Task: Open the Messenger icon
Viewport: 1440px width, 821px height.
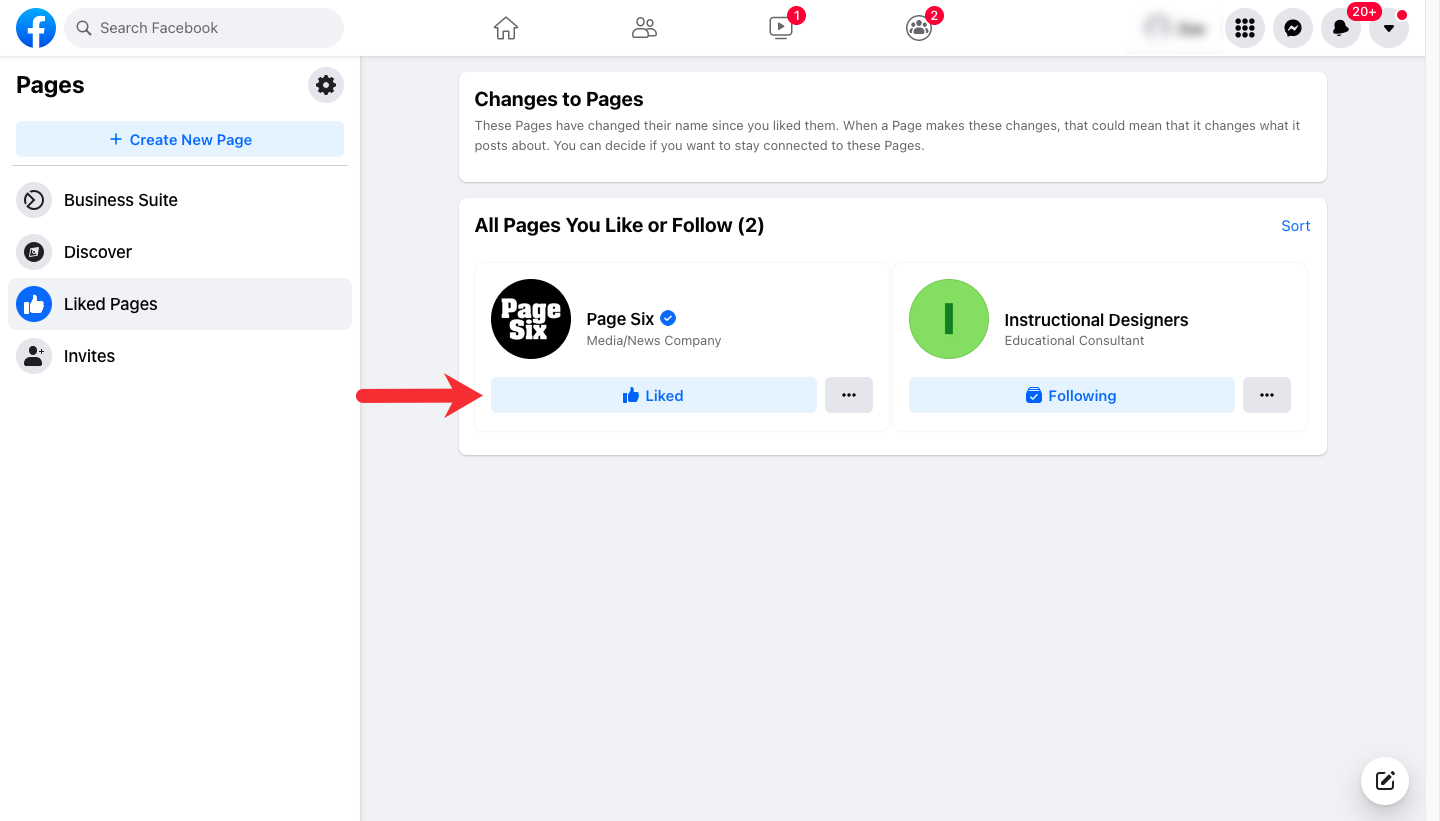Action: (x=1293, y=28)
